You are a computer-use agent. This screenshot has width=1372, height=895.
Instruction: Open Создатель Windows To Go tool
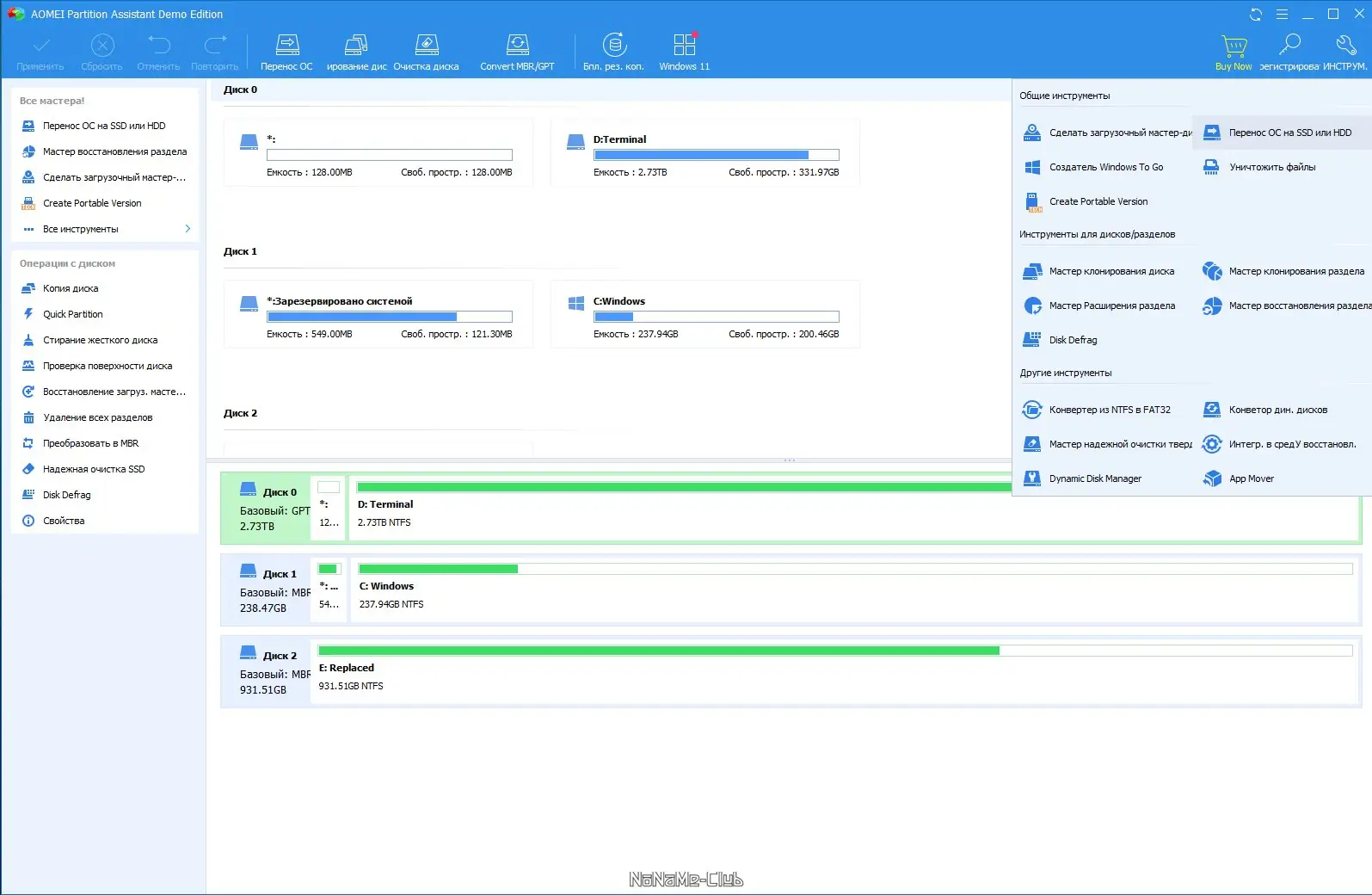tap(1093, 167)
